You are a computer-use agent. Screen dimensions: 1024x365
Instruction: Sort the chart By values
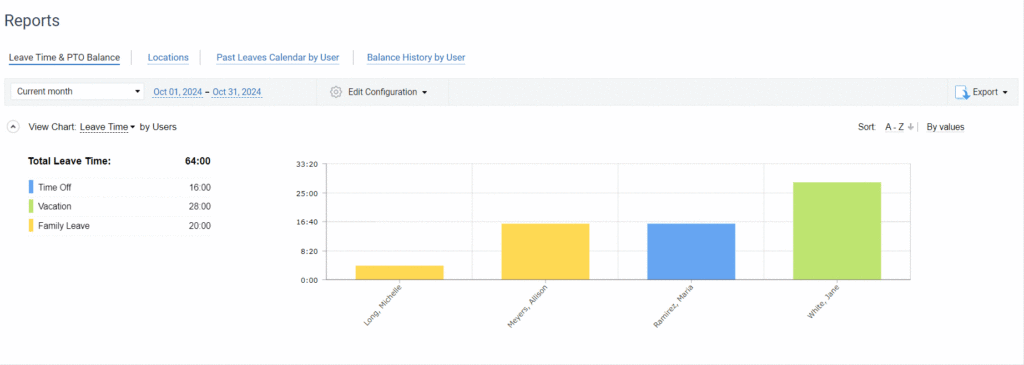coord(945,127)
